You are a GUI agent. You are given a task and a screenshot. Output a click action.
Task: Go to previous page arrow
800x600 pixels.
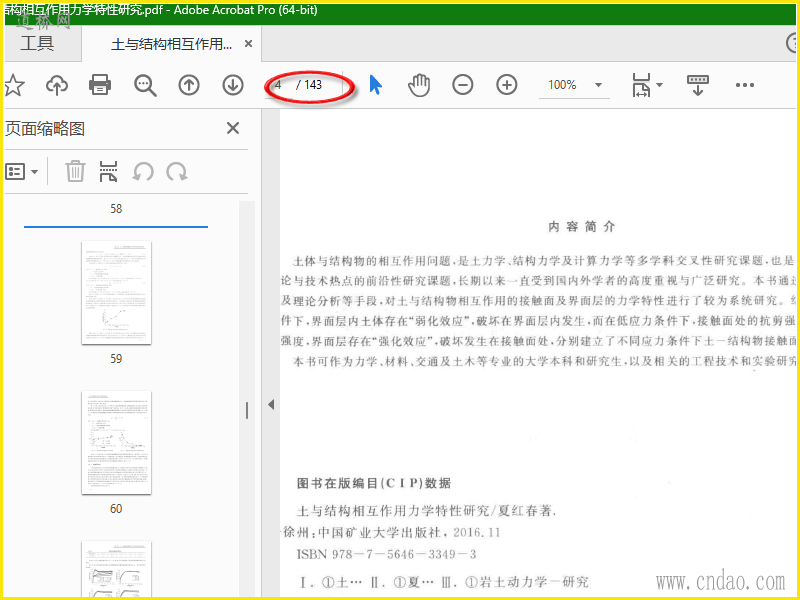pos(189,85)
